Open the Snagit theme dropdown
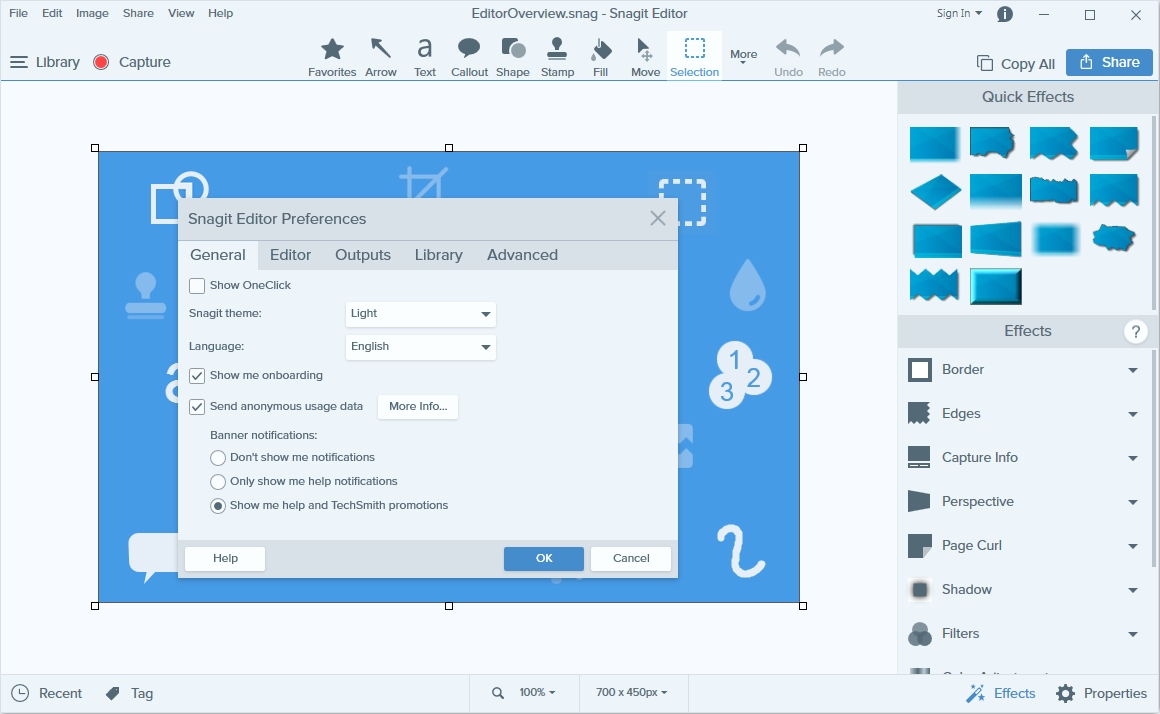The width and height of the screenshot is (1160, 714). pyautogui.click(x=420, y=314)
